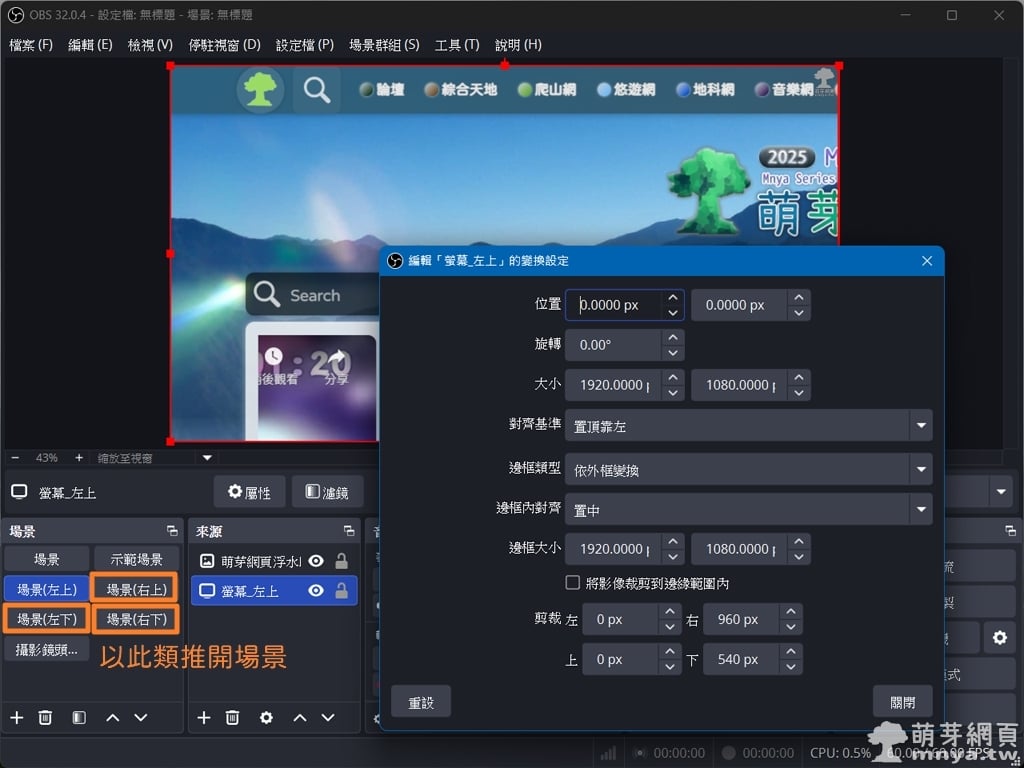Open the 濾鏡 filters button
This screenshot has height=768, width=1024.
pyautogui.click(x=327, y=492)
